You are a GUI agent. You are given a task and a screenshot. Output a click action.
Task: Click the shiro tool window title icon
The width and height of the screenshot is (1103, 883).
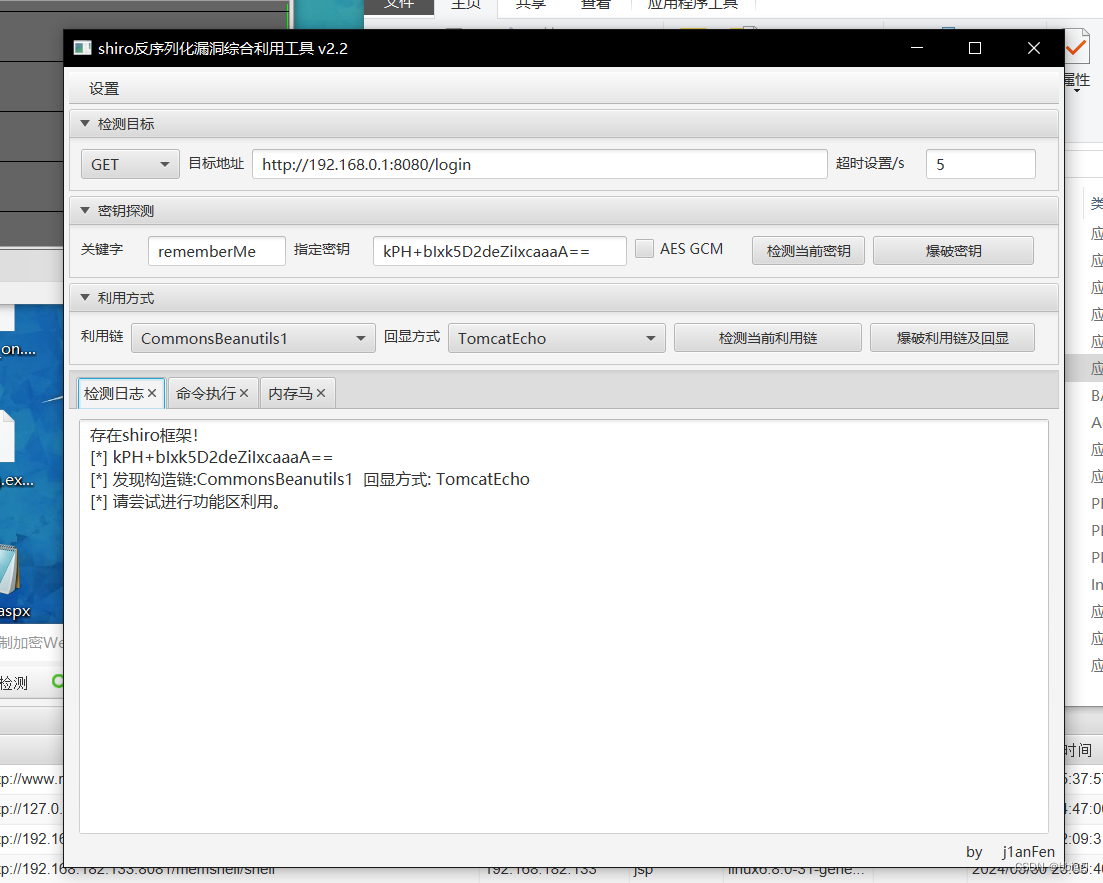coord(82,48)
